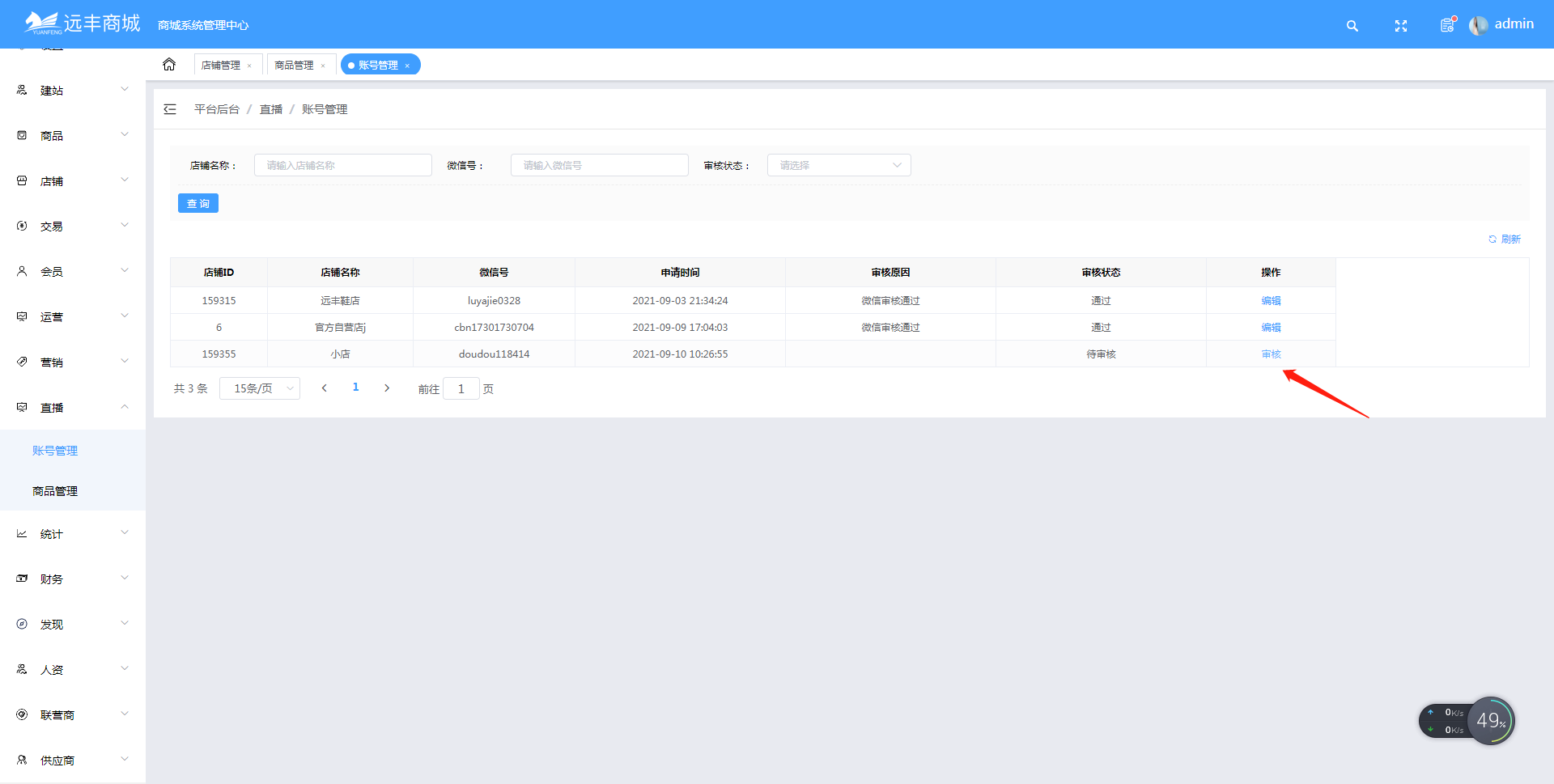Viewport: 1554px width, 784px height.
Task: Collapse the 直播 menu chevron
Action: (125, 406)
